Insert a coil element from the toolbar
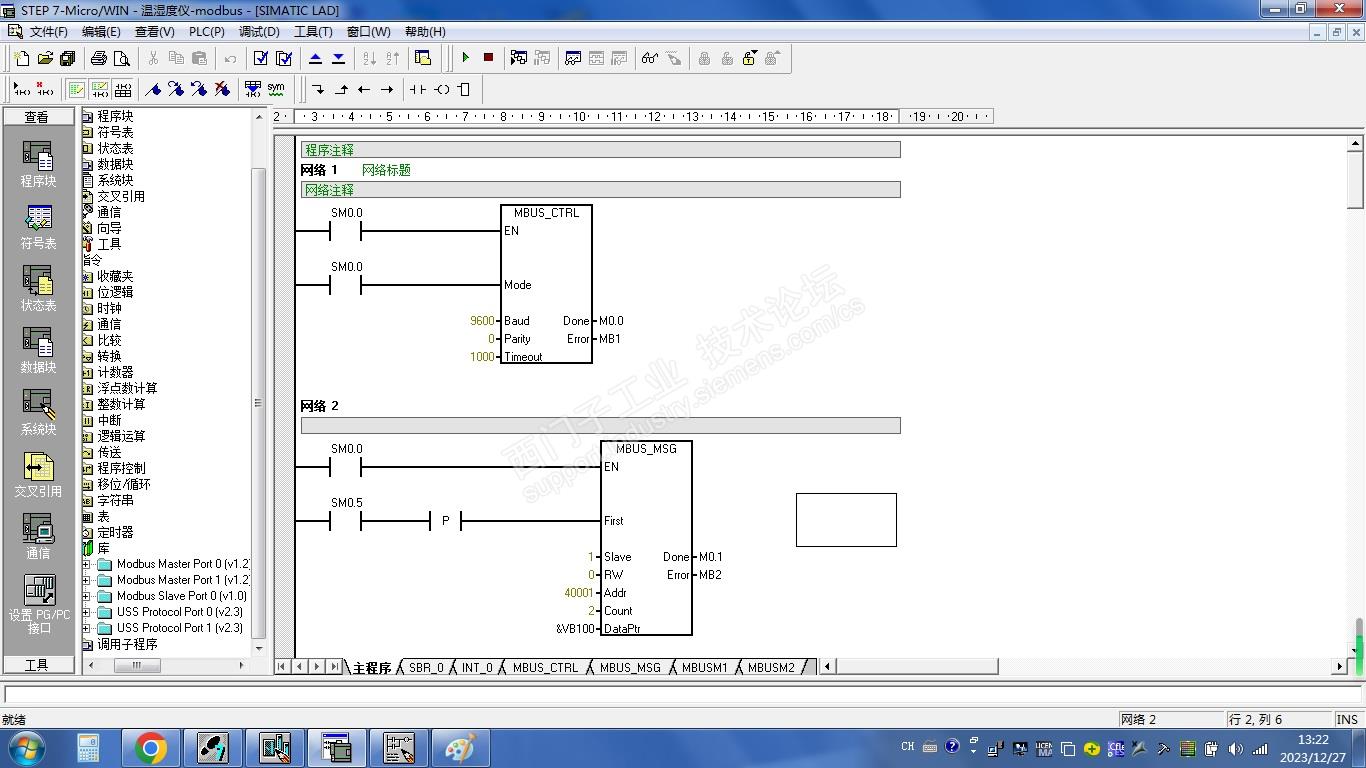This screenshot has height=768, width=1366. click(441, 89)
